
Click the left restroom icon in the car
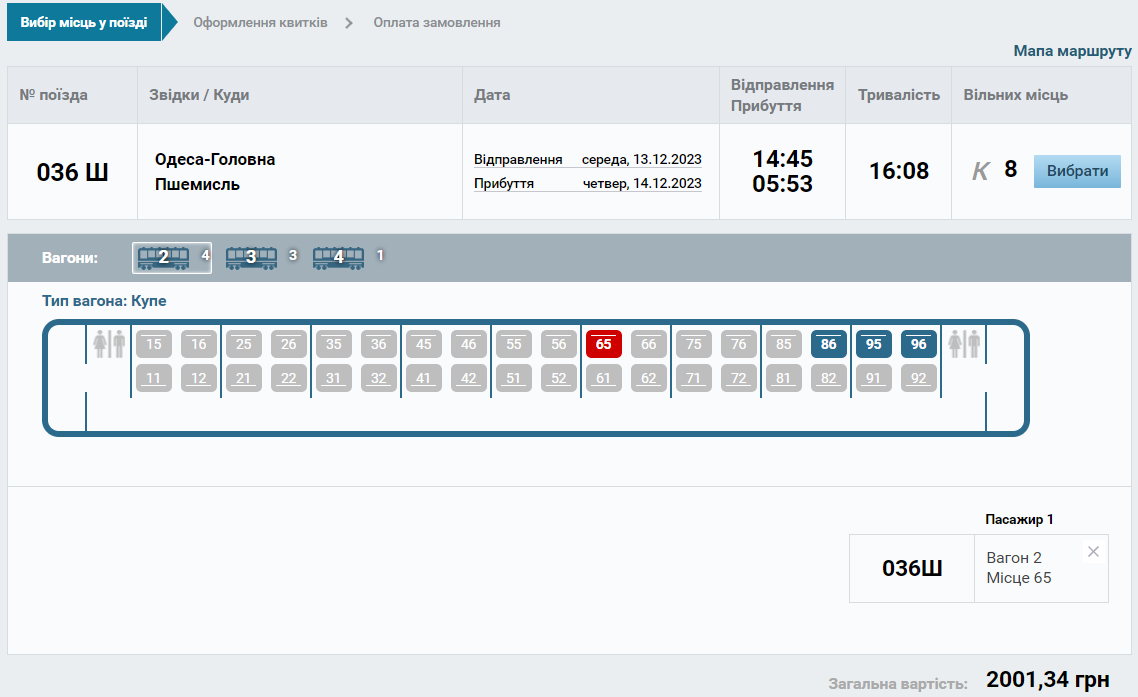click(x=109, y=345)
